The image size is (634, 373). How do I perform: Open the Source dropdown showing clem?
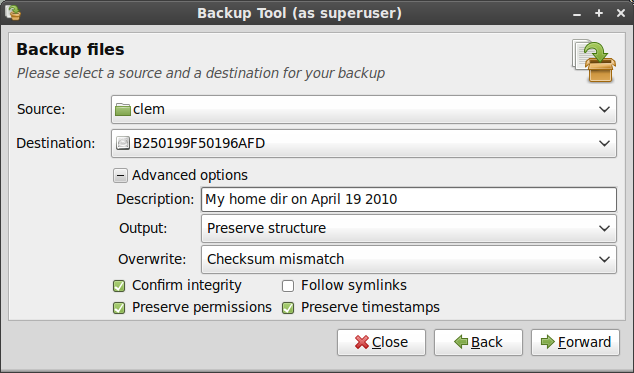coord(364,109)
